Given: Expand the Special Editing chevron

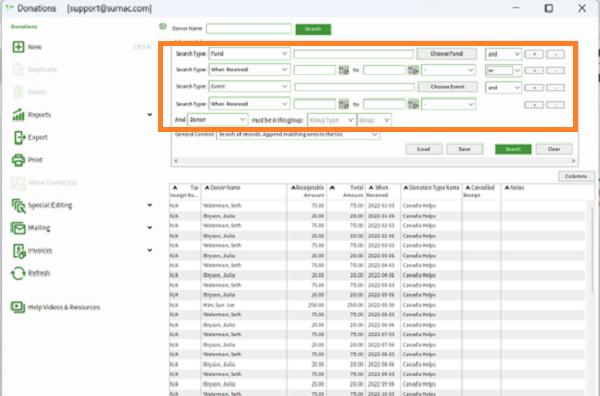Looking at the screenshot, I should tap(150, 205).
